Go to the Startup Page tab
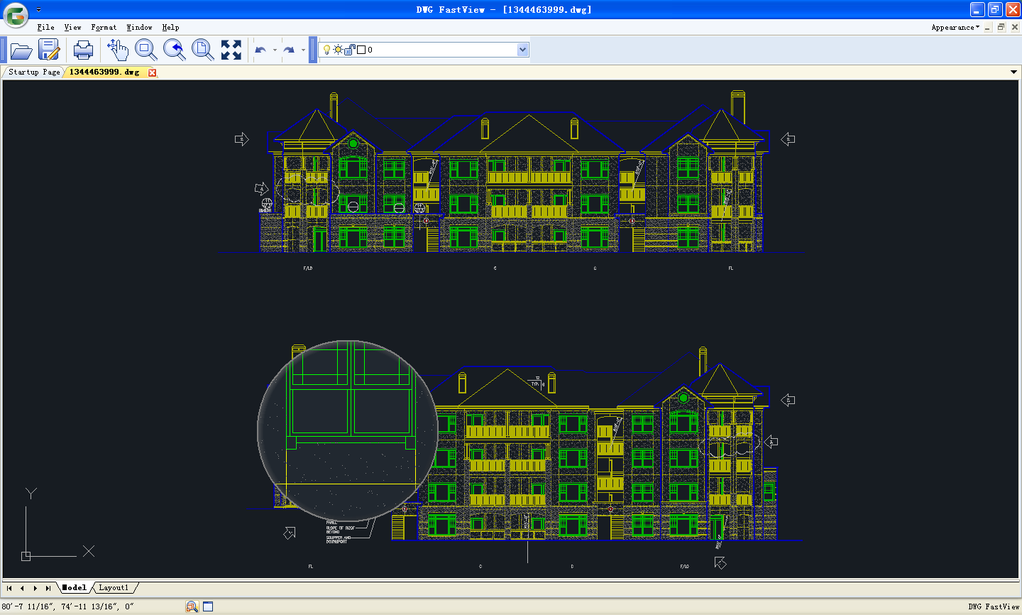 (x=34, y=72)
